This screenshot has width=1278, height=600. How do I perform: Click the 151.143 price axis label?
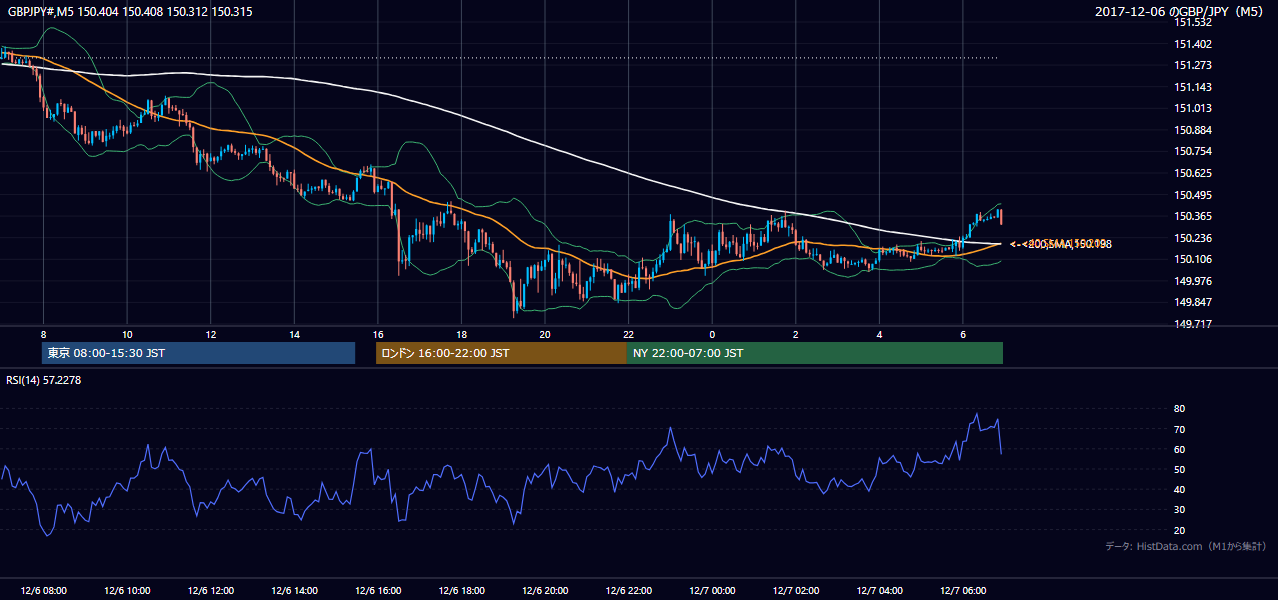point(1192,88)
